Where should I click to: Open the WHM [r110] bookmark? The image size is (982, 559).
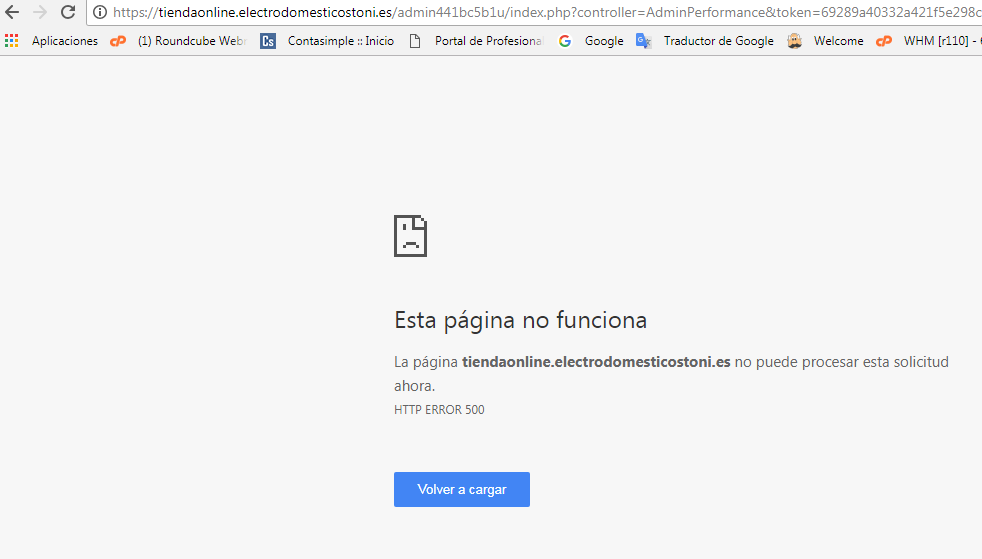[943, 41]
